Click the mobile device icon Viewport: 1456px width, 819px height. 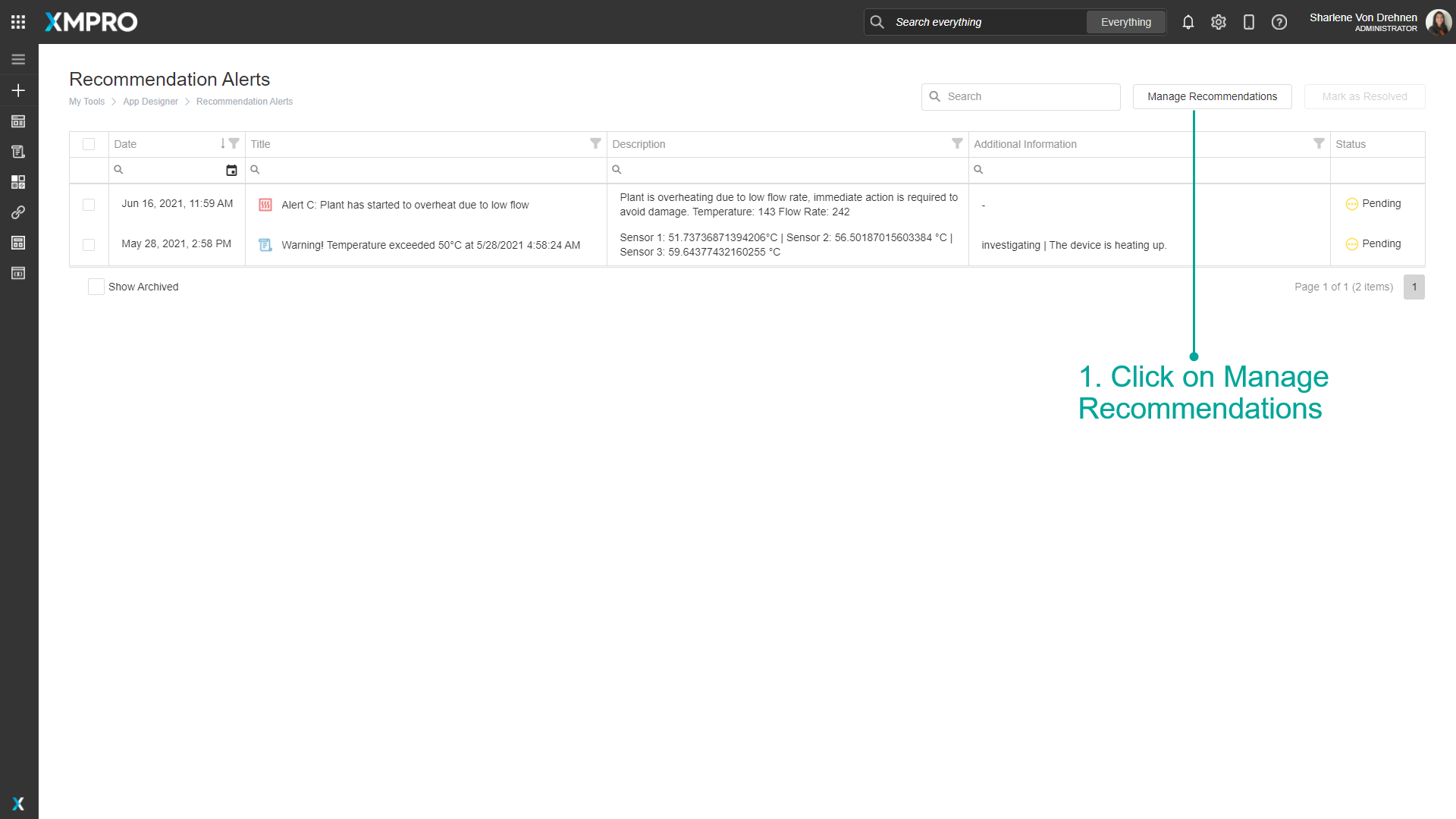tap(1248, 22)
